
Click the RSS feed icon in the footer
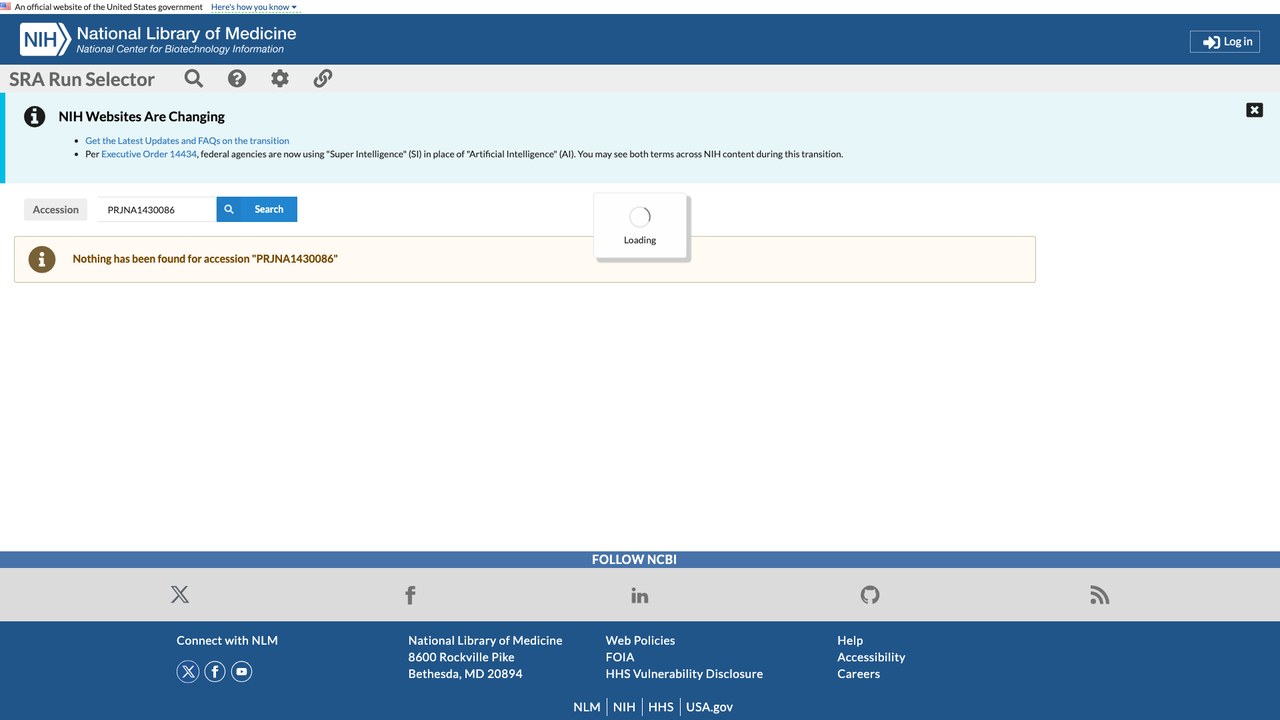tap(1100, 595)
